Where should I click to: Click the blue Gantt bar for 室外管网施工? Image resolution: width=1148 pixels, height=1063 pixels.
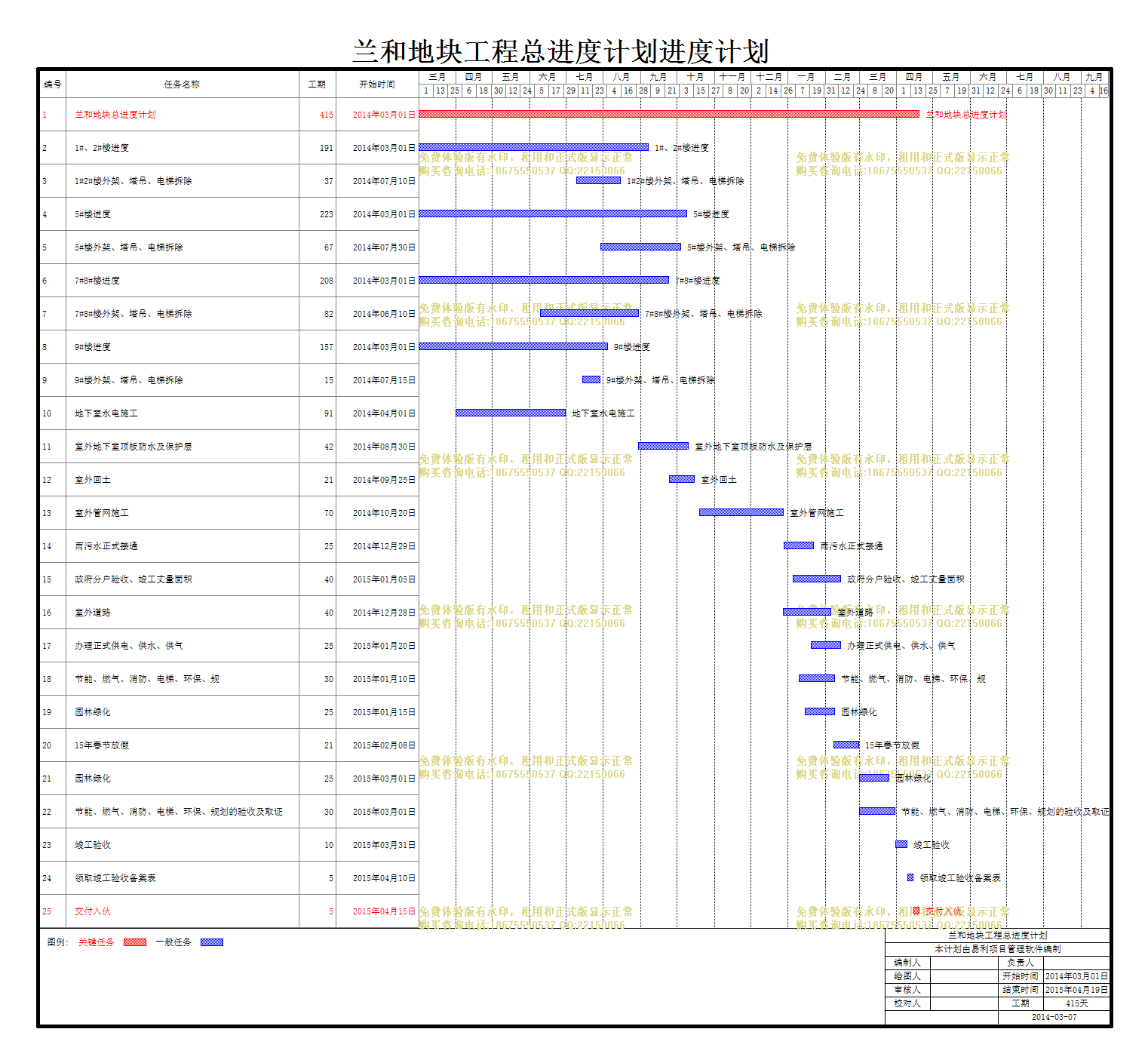click(x=741, y=512)
